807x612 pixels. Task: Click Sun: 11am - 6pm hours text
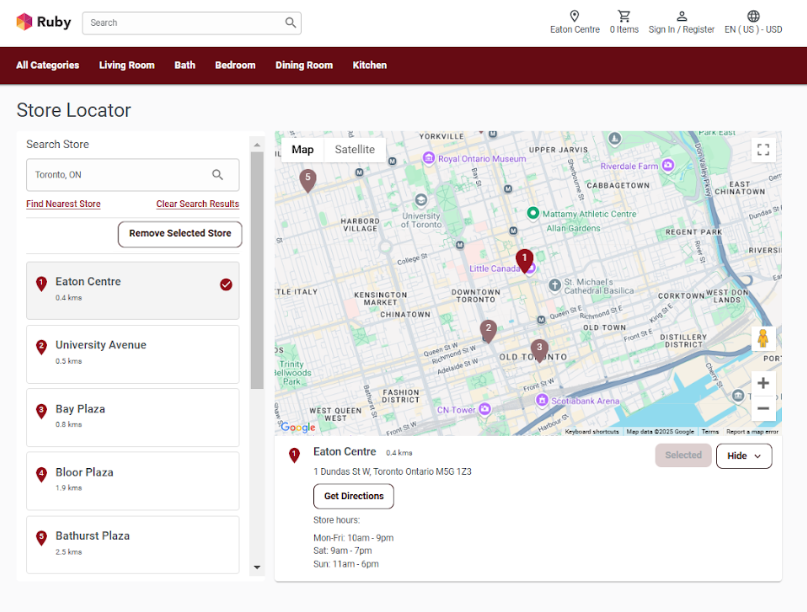click(x=346, y=564)
